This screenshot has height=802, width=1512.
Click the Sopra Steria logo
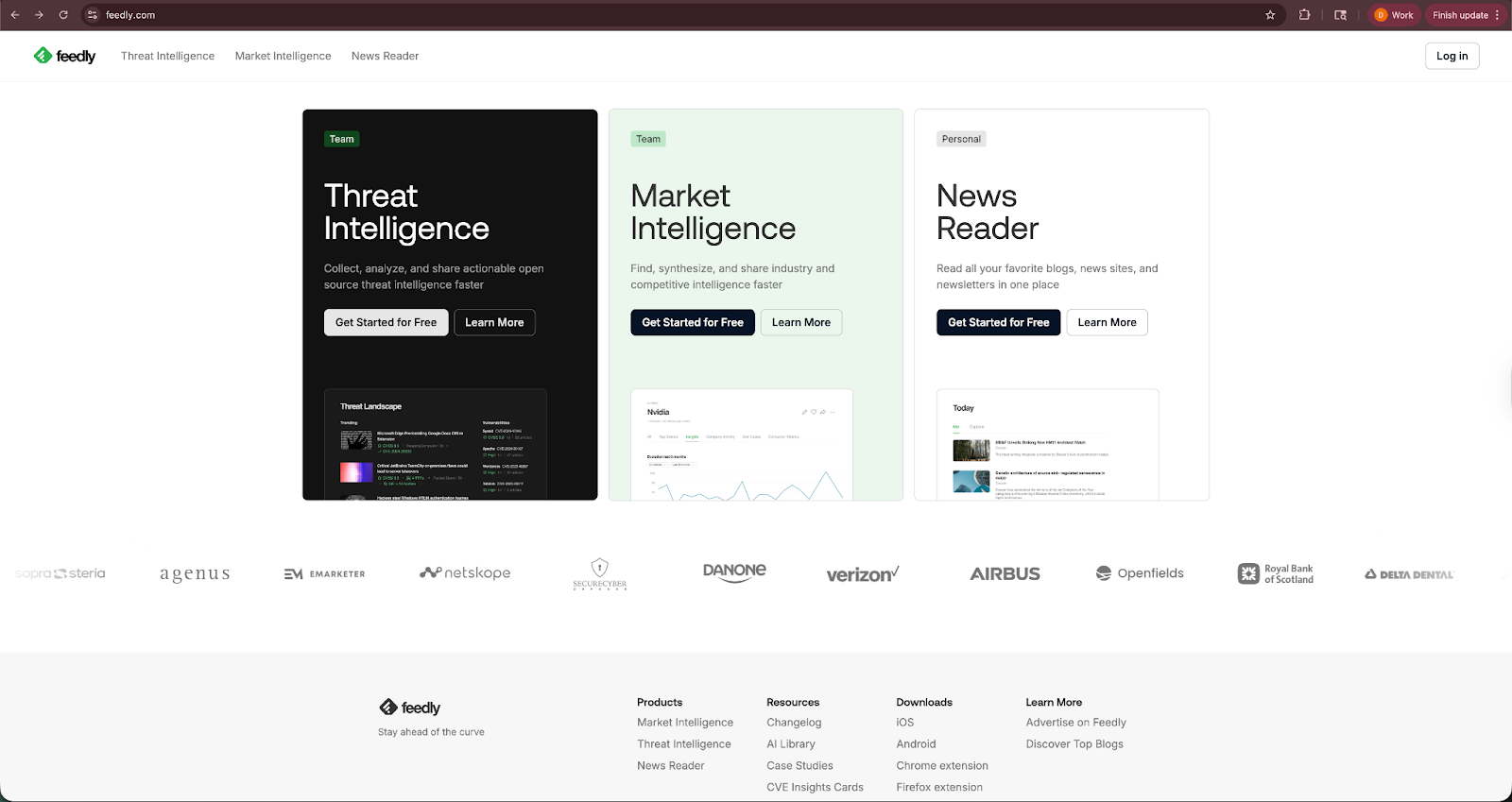tap(60, 573)
